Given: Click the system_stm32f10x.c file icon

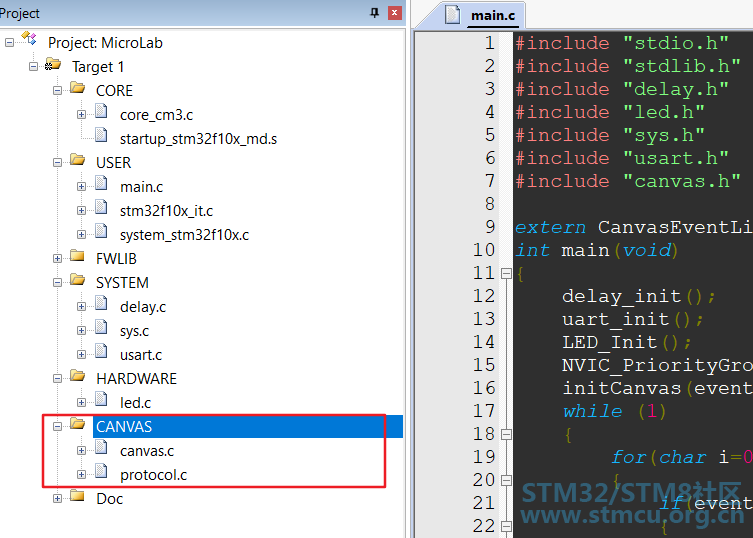Looking at the screenshot, I should point(101,232).
